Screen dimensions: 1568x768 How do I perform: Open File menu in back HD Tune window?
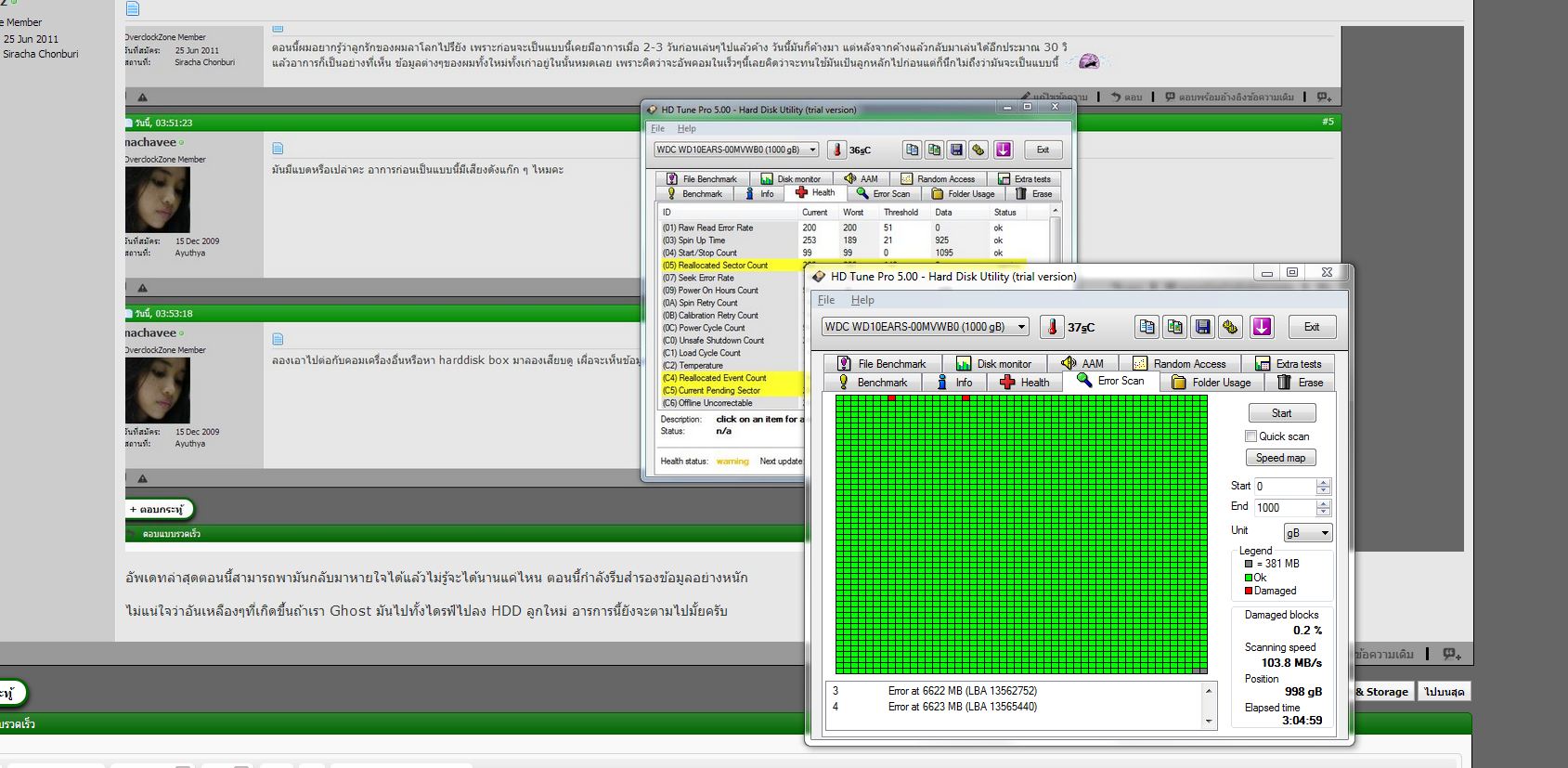coord(657,128)
